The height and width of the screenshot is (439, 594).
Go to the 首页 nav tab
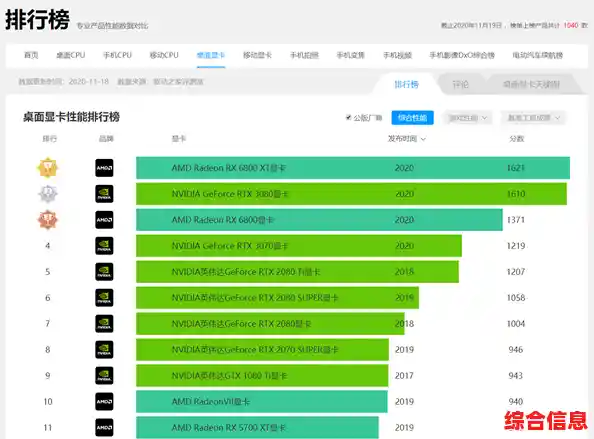(x=31, y=55)
